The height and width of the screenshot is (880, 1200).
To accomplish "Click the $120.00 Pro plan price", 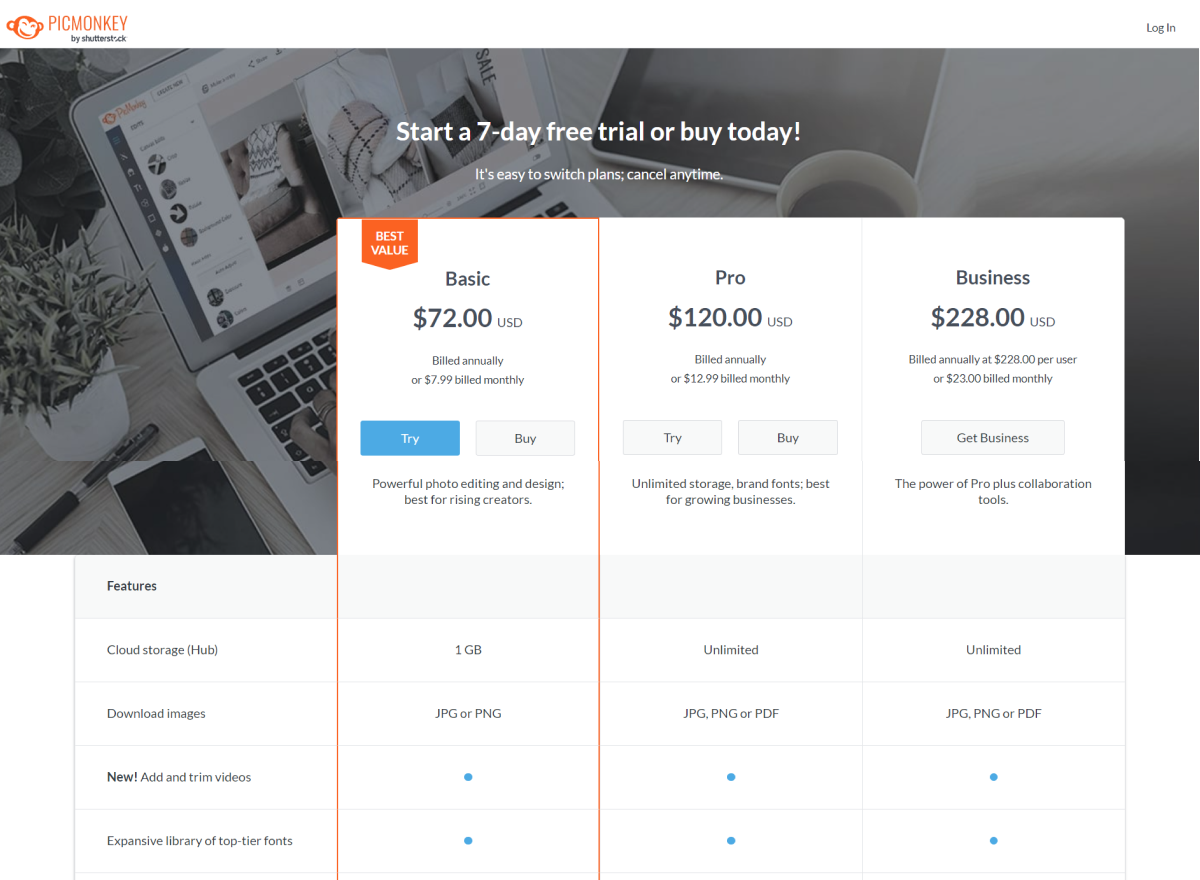I will [x=715, y=318].
